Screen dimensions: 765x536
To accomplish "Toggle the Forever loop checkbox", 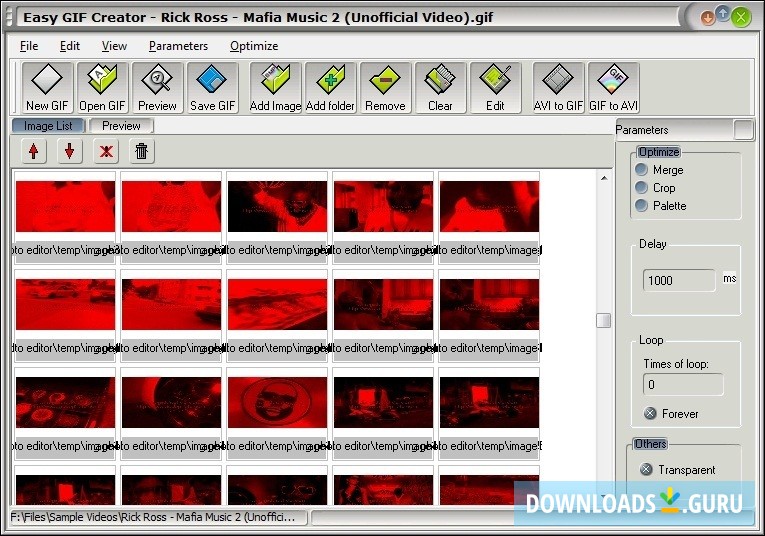I will 671,414.
